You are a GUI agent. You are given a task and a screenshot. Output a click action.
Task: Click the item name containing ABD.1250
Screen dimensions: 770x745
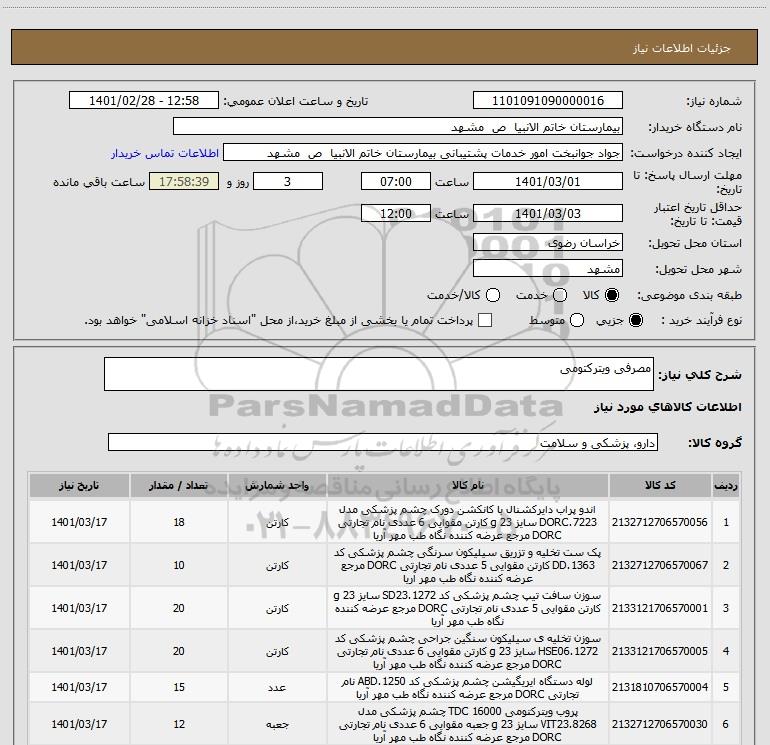point(468,688)
